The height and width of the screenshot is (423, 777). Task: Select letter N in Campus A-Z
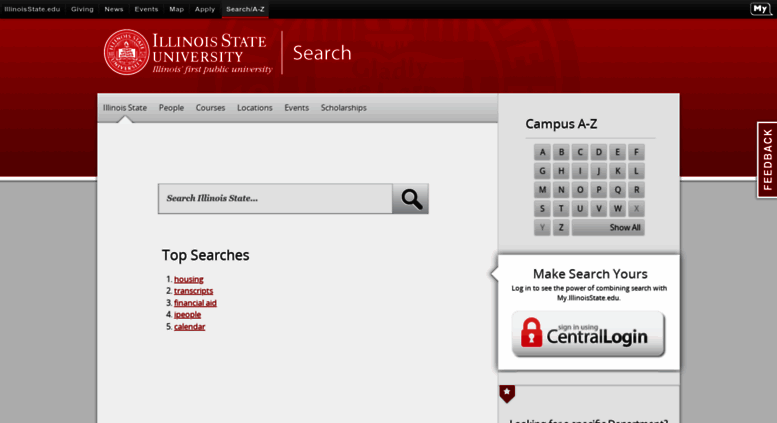pyautogui.click(x=561, y=190)
